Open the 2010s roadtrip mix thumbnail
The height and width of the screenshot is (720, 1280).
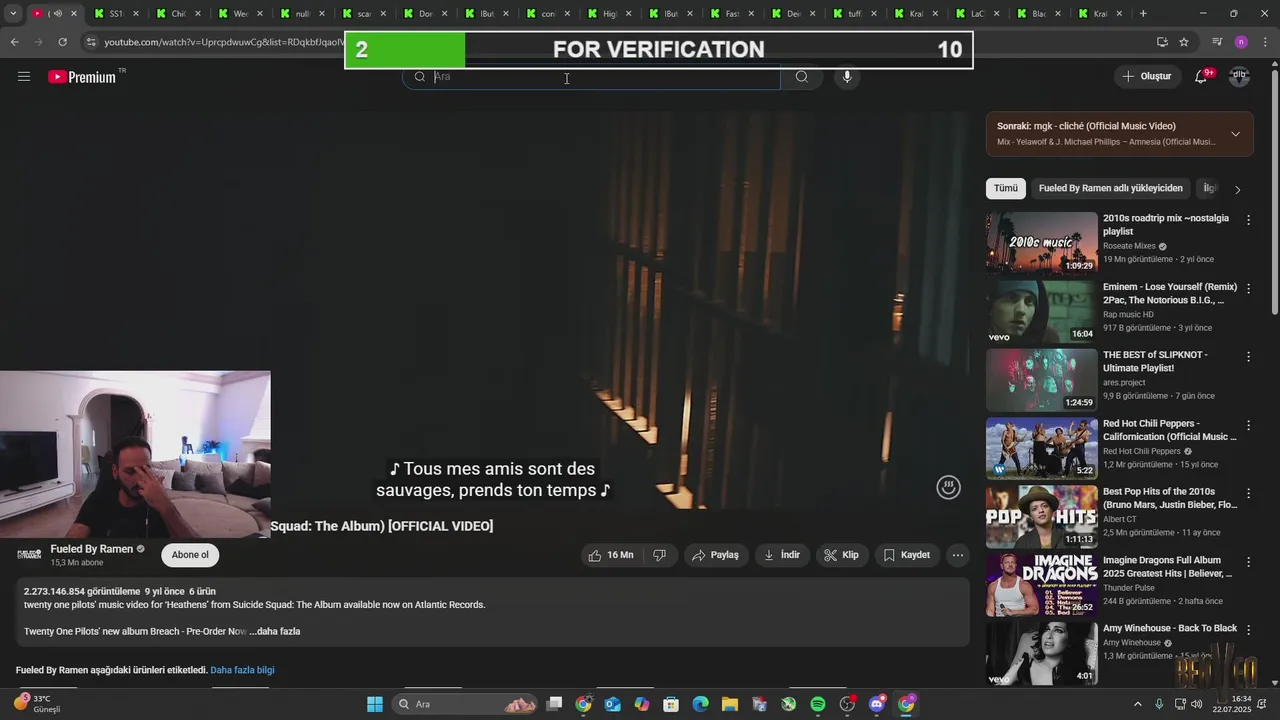coord(1042,243)
